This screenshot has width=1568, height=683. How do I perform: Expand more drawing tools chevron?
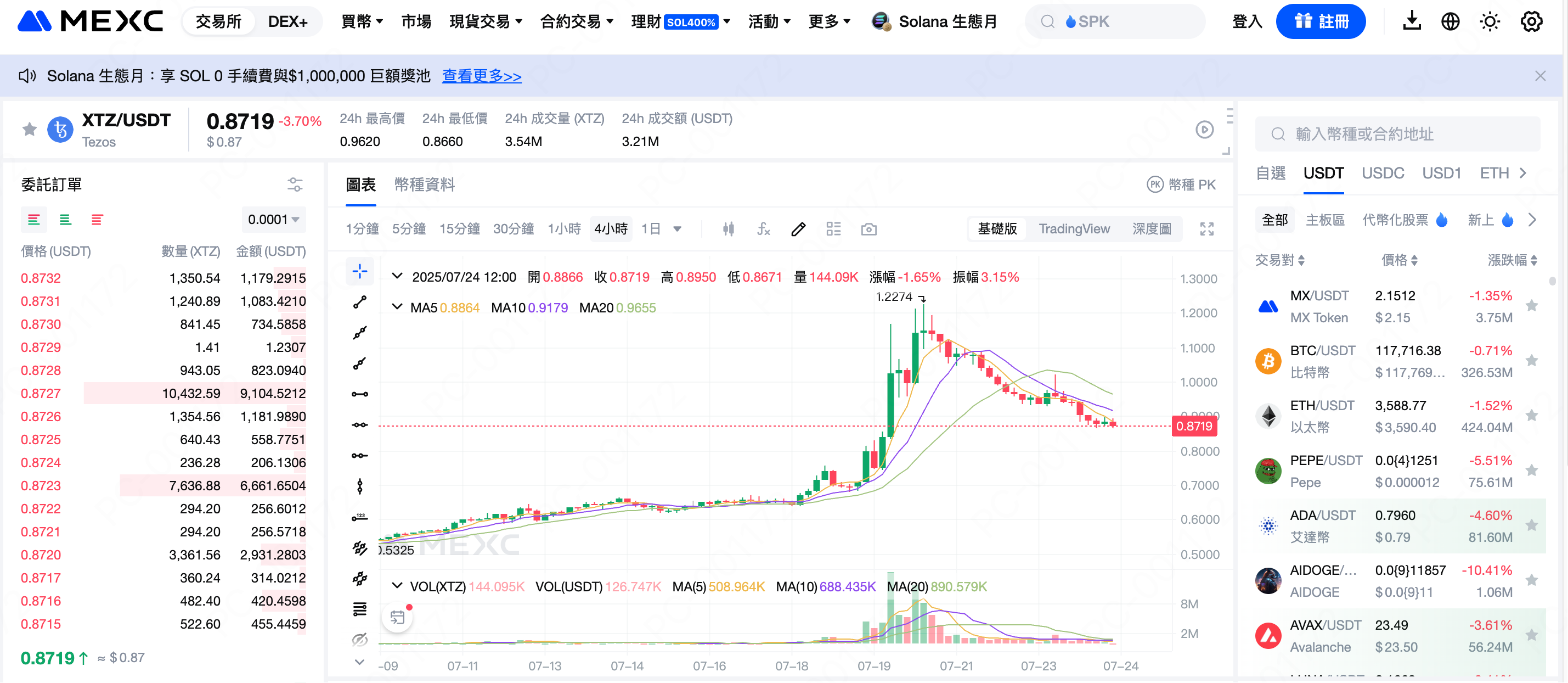tap(360, 662)
